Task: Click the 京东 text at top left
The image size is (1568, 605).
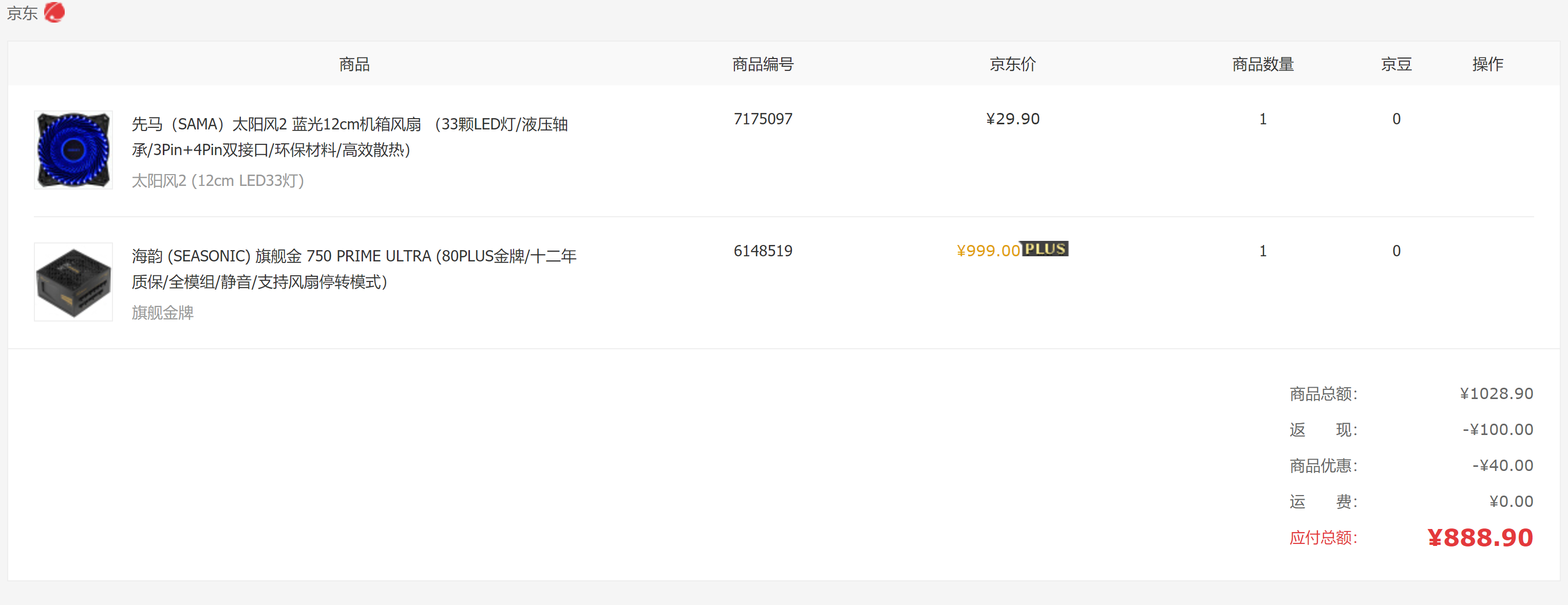Action: pyautogui.click(x=22, y=13)
